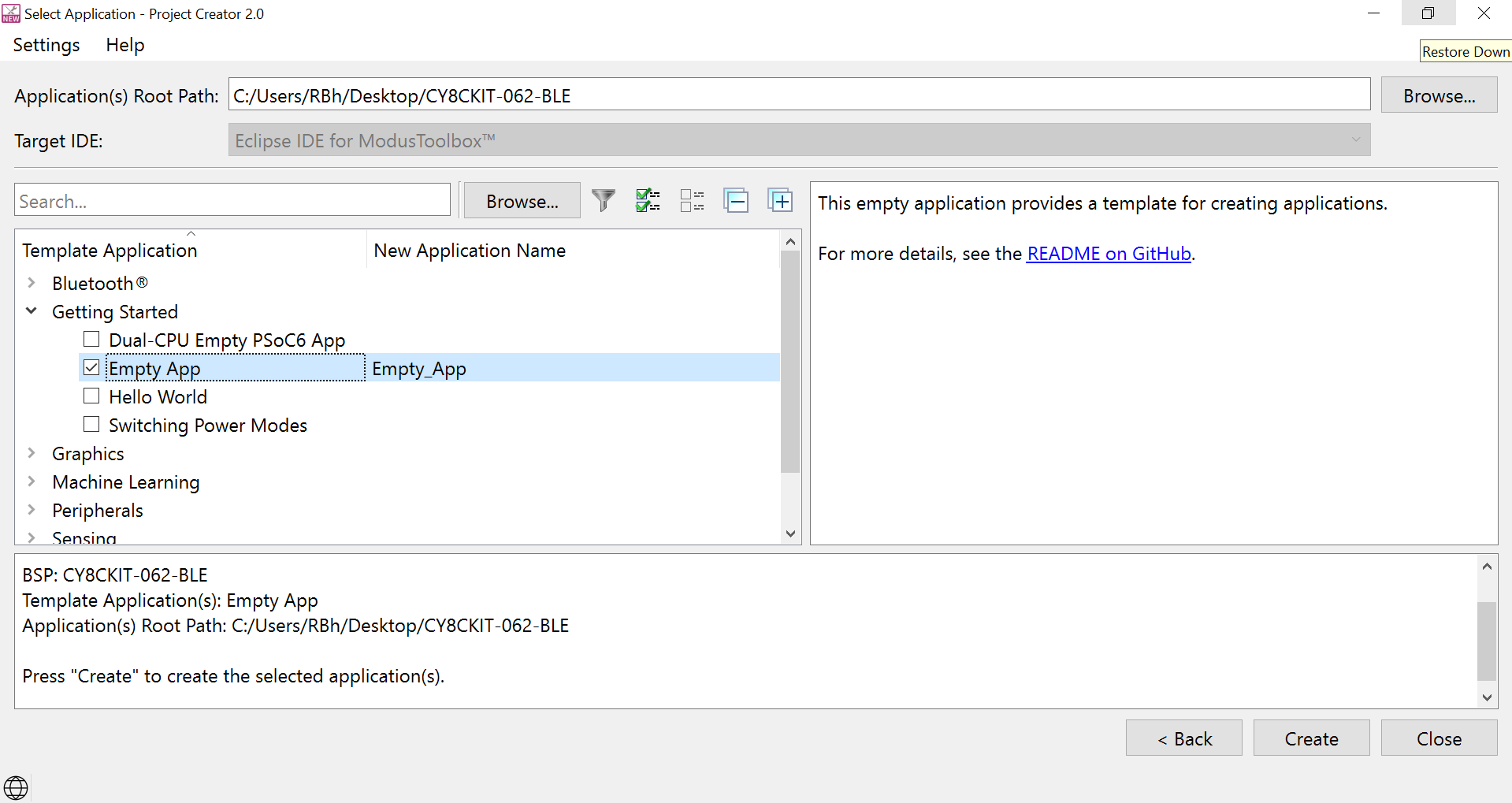The width and height of the screenshot is (1512, 803).
Task: Click the template list scroll-down arrow
Action: [x=790, y=533]
